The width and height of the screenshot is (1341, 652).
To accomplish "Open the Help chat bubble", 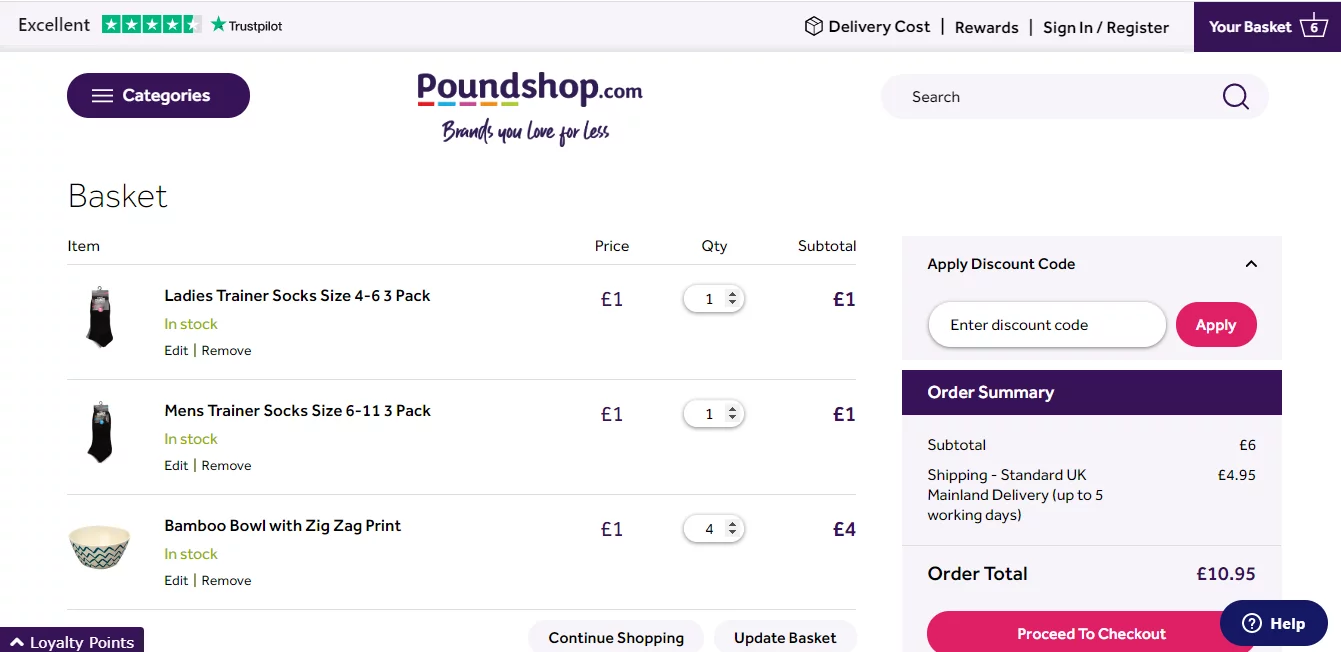I will coord(1274,623).
